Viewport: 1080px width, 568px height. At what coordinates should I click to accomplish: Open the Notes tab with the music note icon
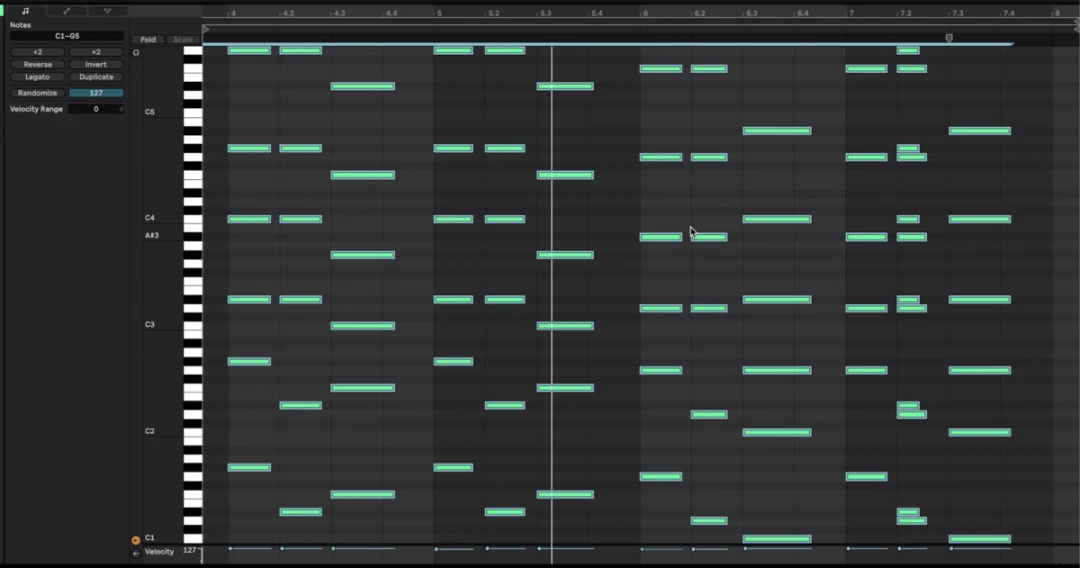tap(25, 11)
